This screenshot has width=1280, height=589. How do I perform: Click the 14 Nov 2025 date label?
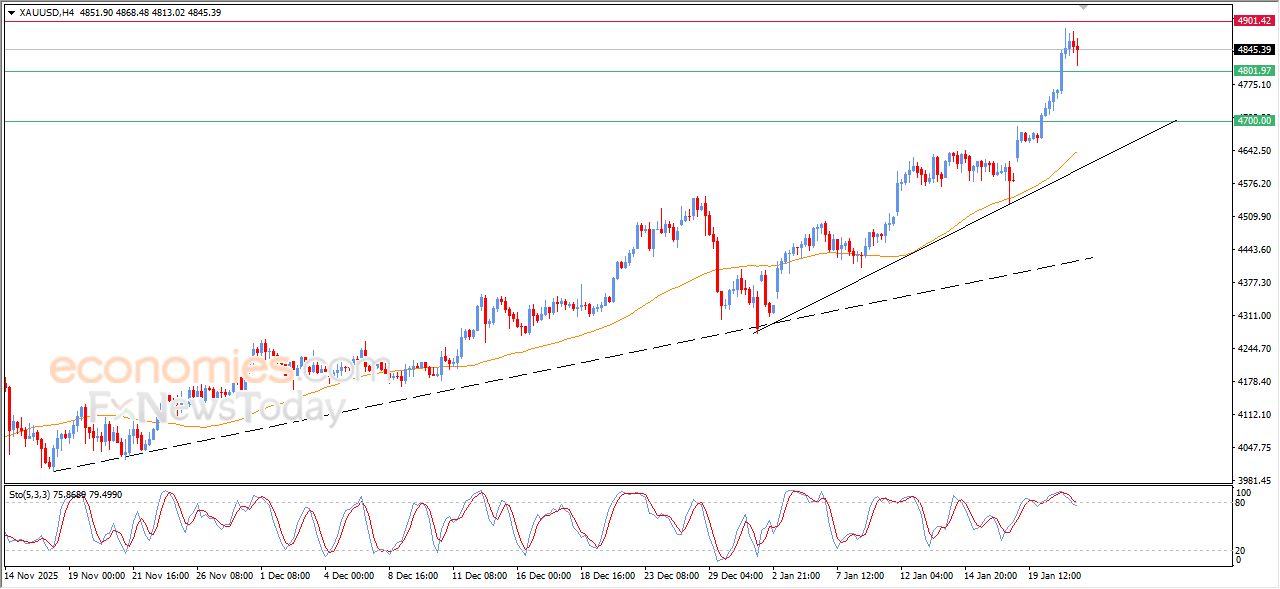32,576
